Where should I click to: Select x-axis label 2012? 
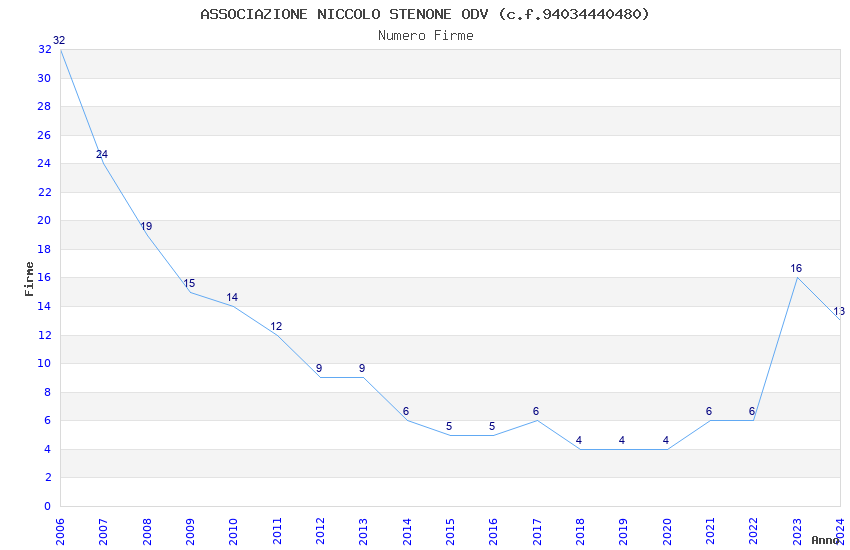pyautogui.click(x=320, y=532)
